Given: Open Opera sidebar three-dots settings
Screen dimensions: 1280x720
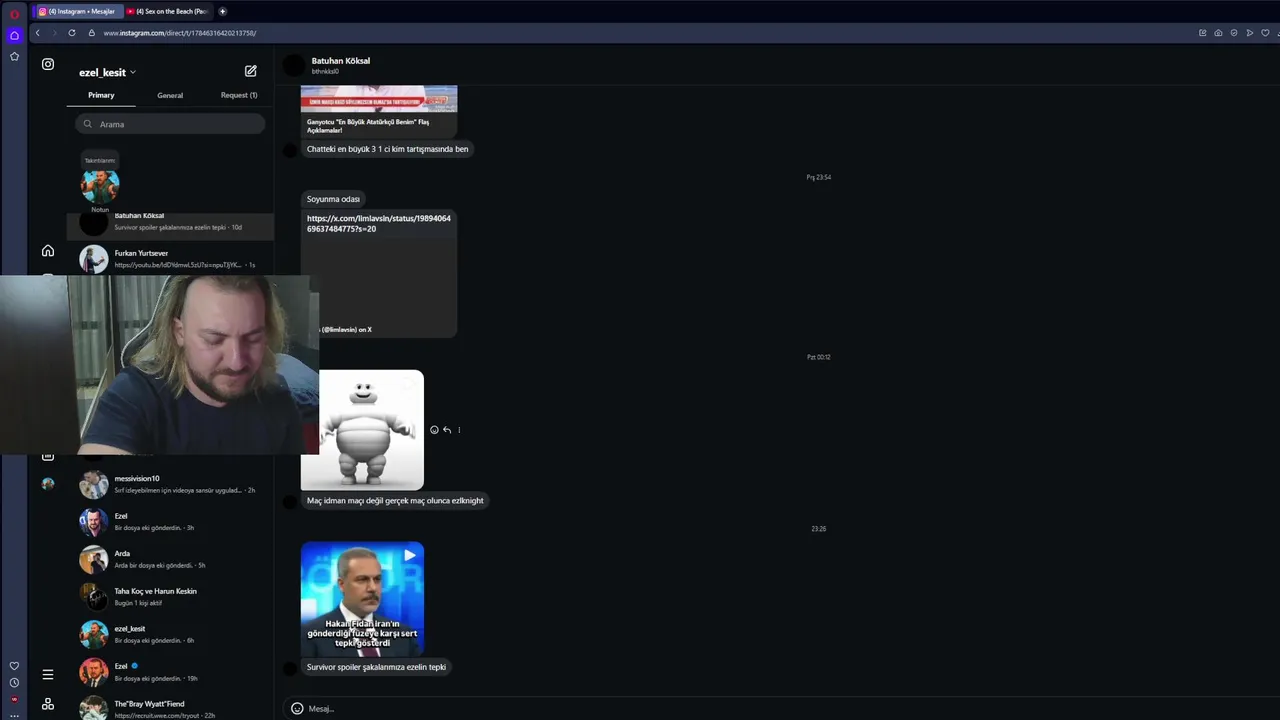Looking at the screenshot, I should (14, 714).
